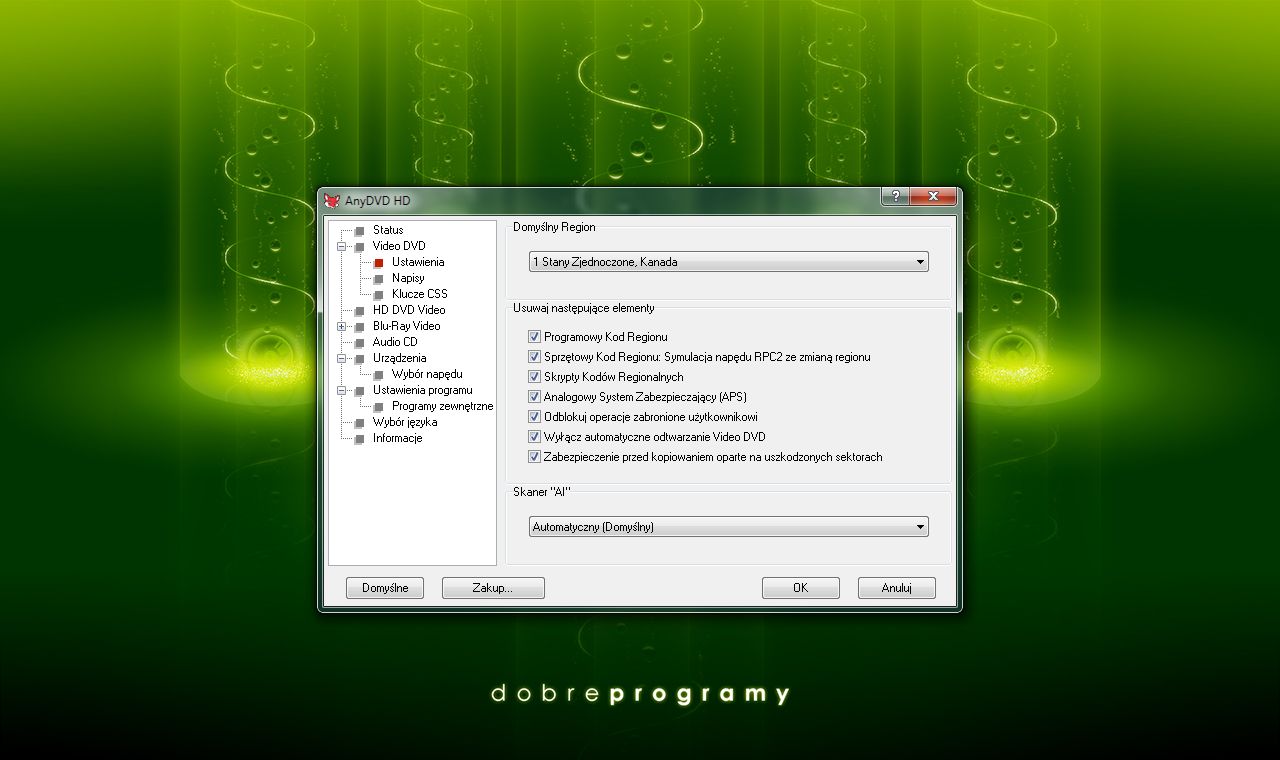Image resolution: width=1280 pixels, height=760 pixels.
Task: Click the gray icon beside Blu-Ray Video
Action: tap(360, 327)
